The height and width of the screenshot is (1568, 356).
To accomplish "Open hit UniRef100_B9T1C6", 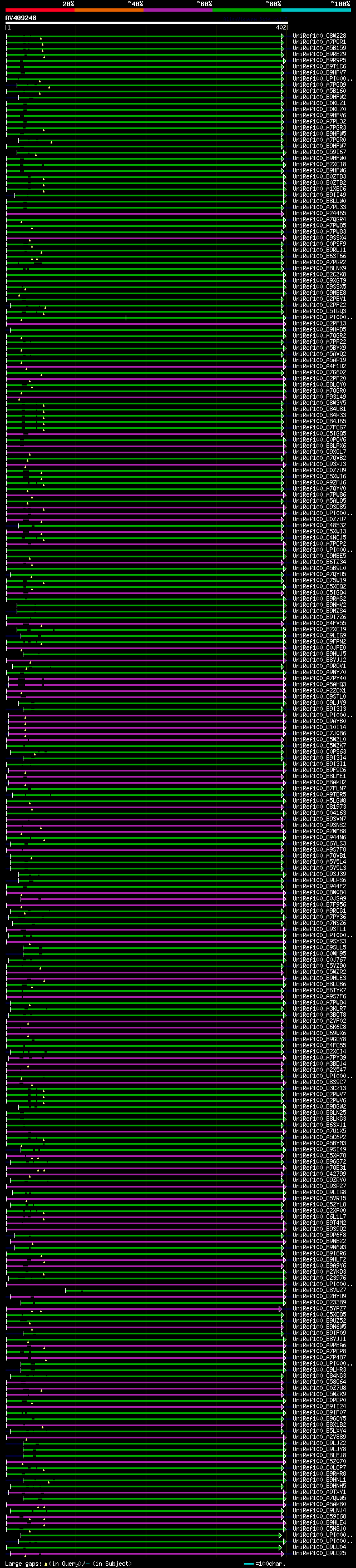I will click(319, 66).
